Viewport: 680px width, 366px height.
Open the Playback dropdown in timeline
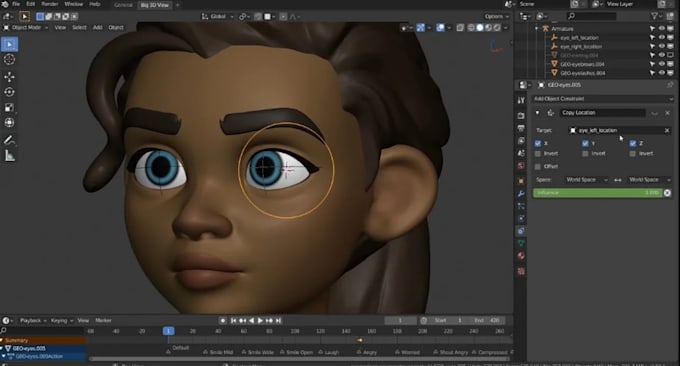tap(33, 321)
